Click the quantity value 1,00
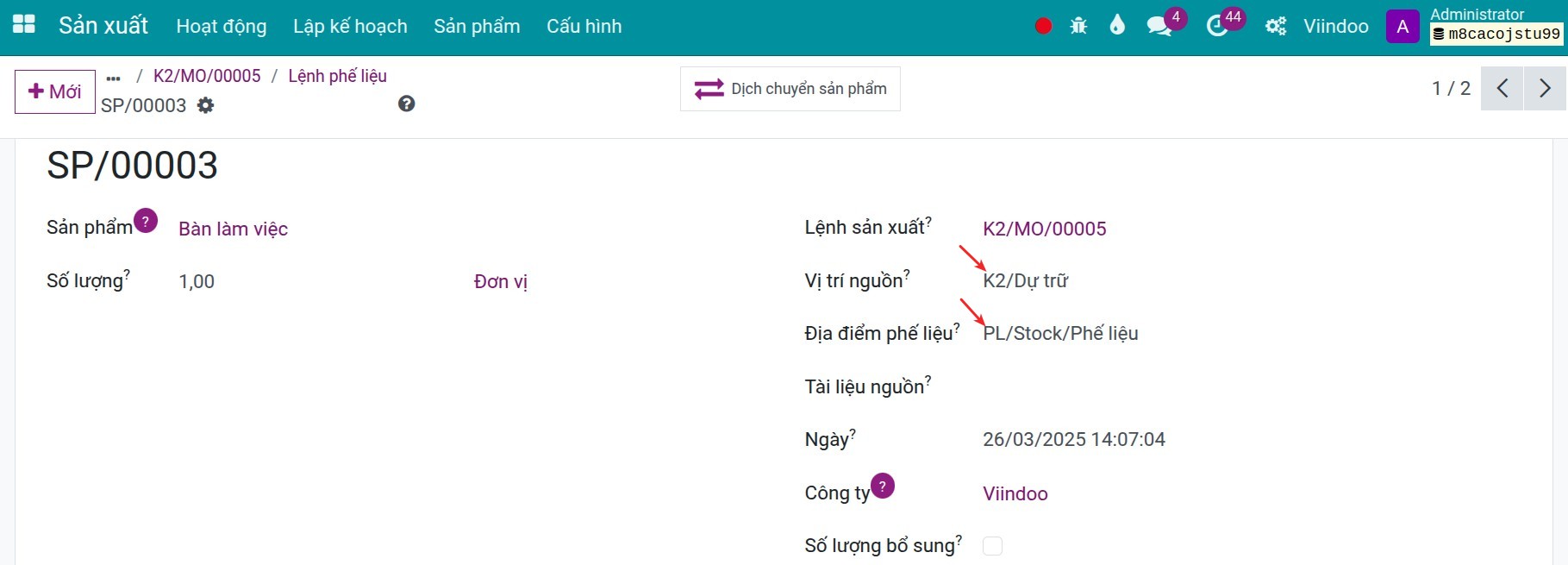The height and width of the screenshot is (565, 1568). [197, 281]
